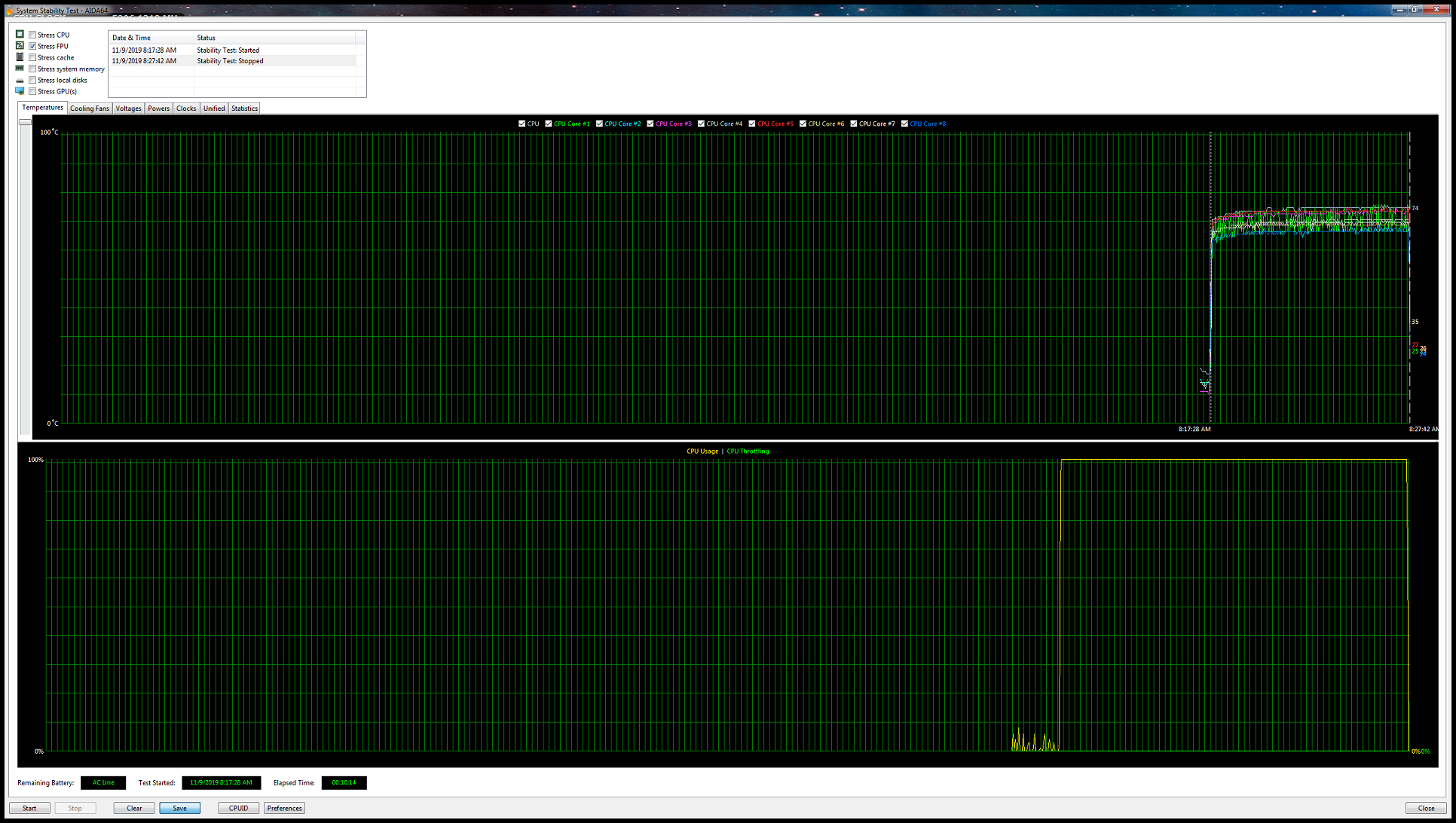Select the Temperatures tab
Image resolution: width=1456 pixels, height=823 pixels.
click(x=42, y=108)
